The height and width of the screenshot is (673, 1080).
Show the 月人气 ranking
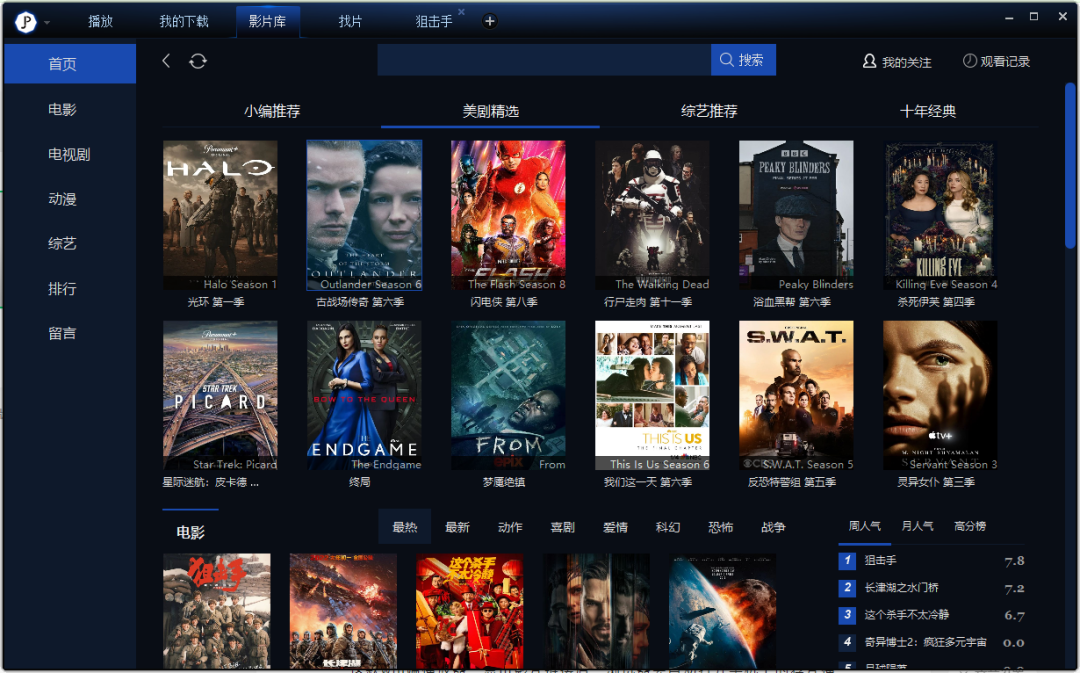pos(917,526)
